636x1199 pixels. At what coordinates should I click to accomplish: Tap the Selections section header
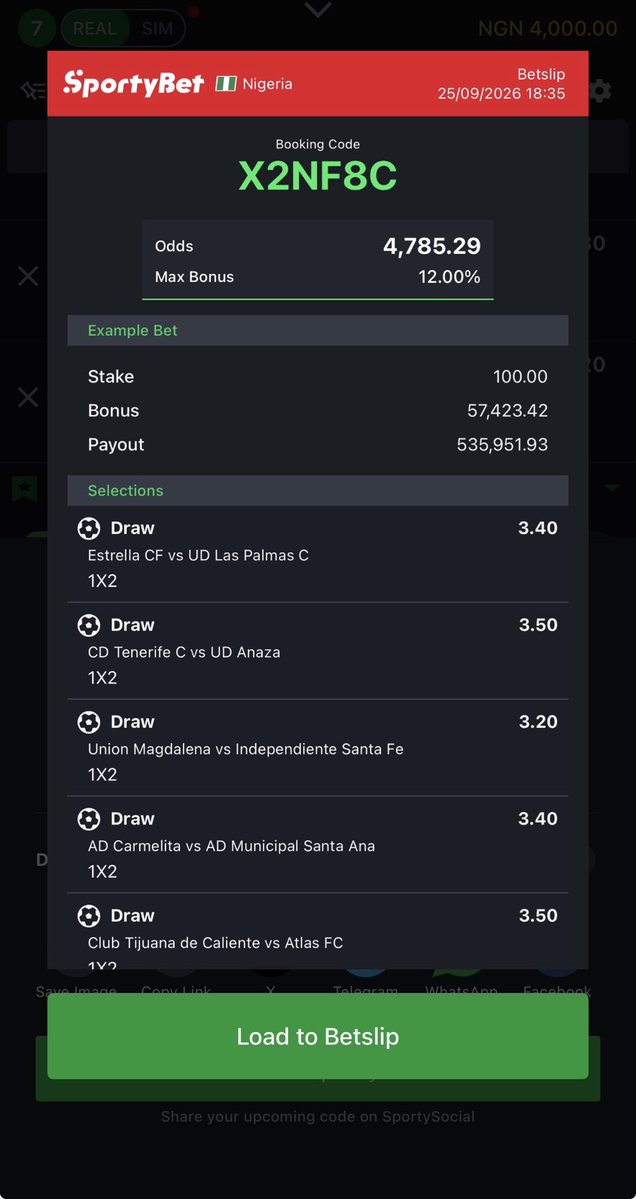[318, 491]
